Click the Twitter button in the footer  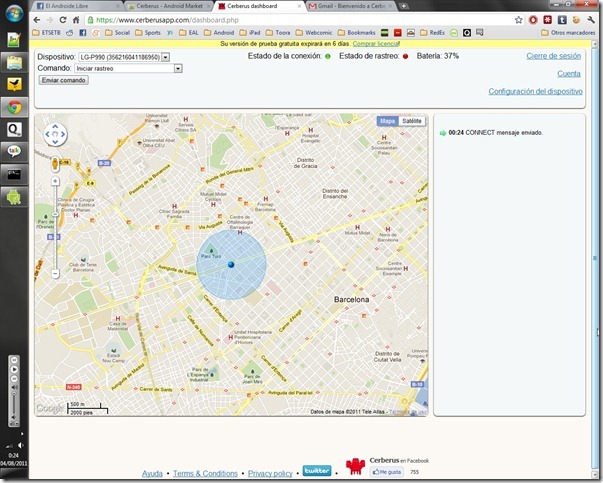317,471
